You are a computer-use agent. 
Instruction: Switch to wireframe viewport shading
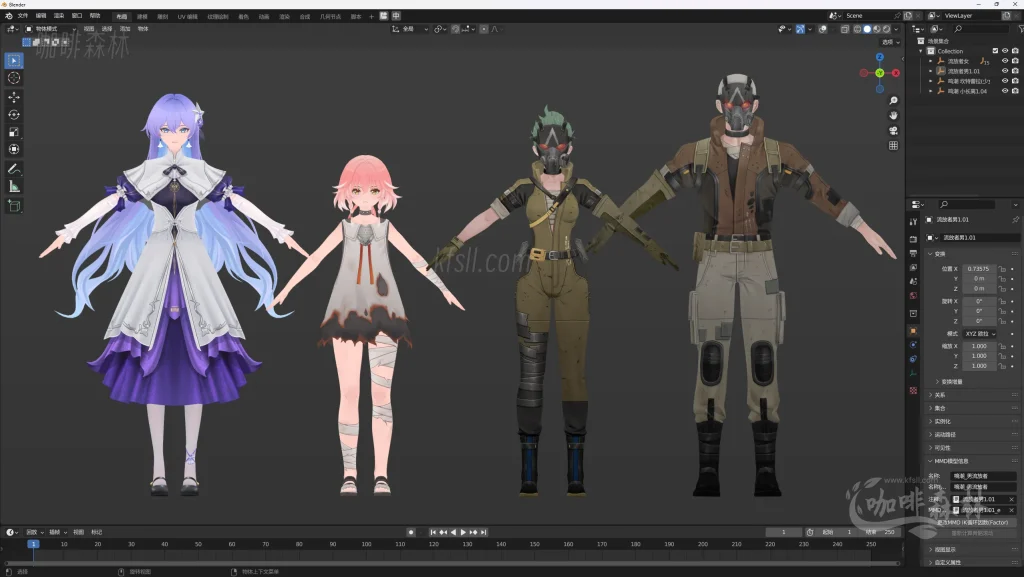pyautogui.click(x=857, y=29)
